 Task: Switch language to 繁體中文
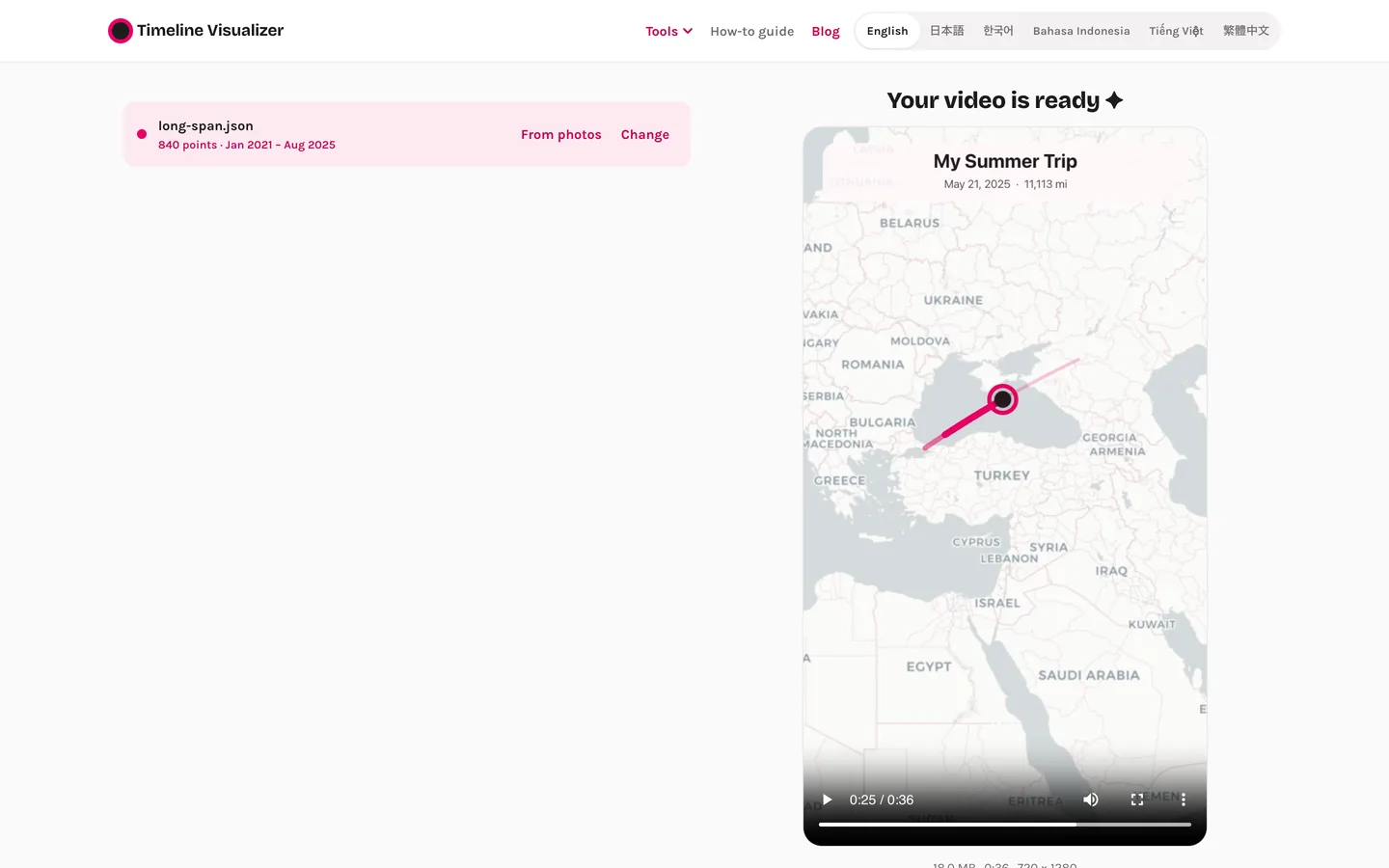tap(1246, 31)
